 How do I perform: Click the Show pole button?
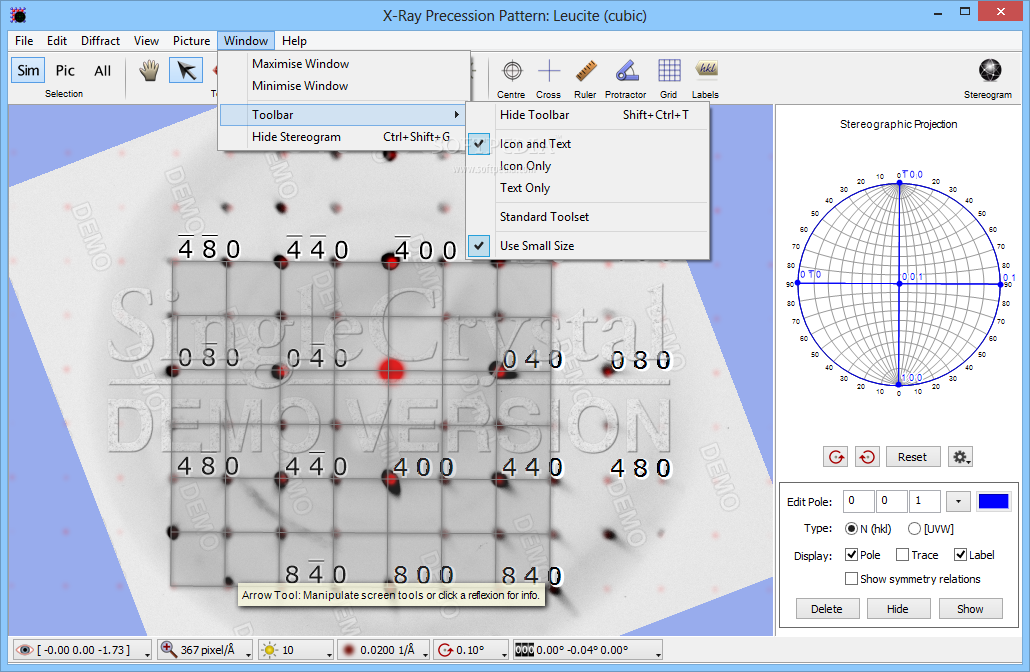tap(970, 609)
